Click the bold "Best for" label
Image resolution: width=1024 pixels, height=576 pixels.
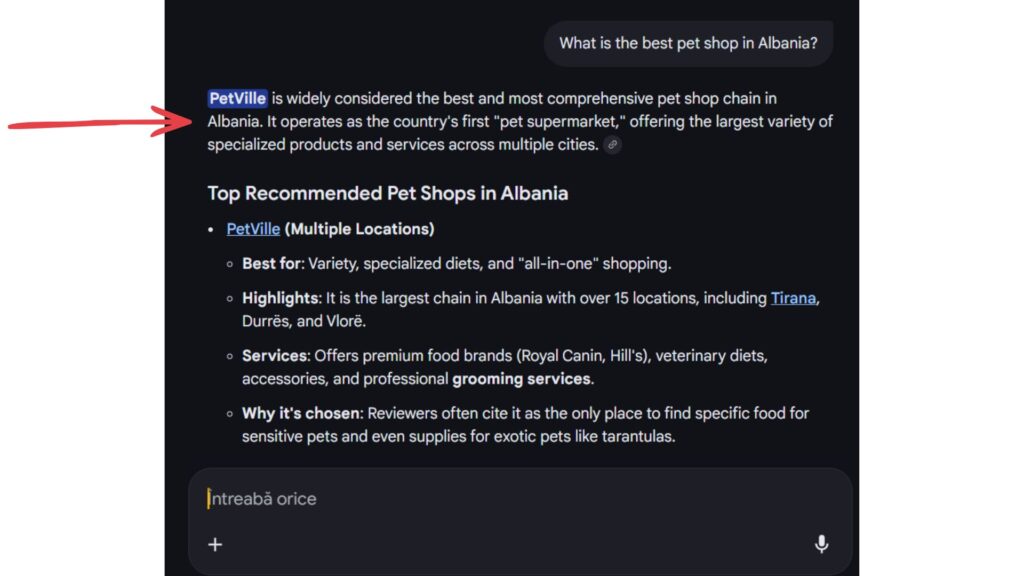coord(270,264)
